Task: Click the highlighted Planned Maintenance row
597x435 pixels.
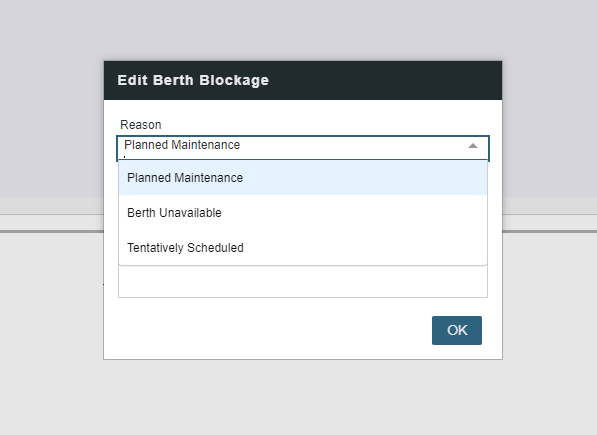Action: pos(303,178)
